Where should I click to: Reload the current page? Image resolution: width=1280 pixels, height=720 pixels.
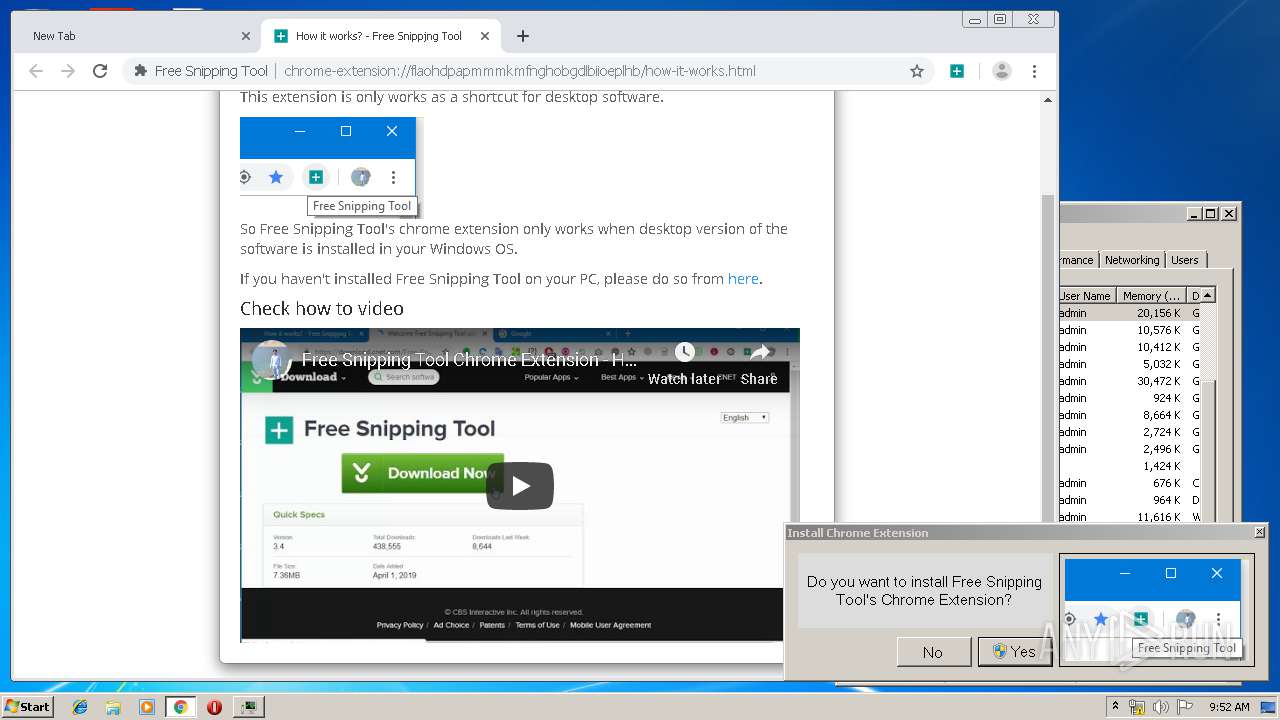coord(100,71)
